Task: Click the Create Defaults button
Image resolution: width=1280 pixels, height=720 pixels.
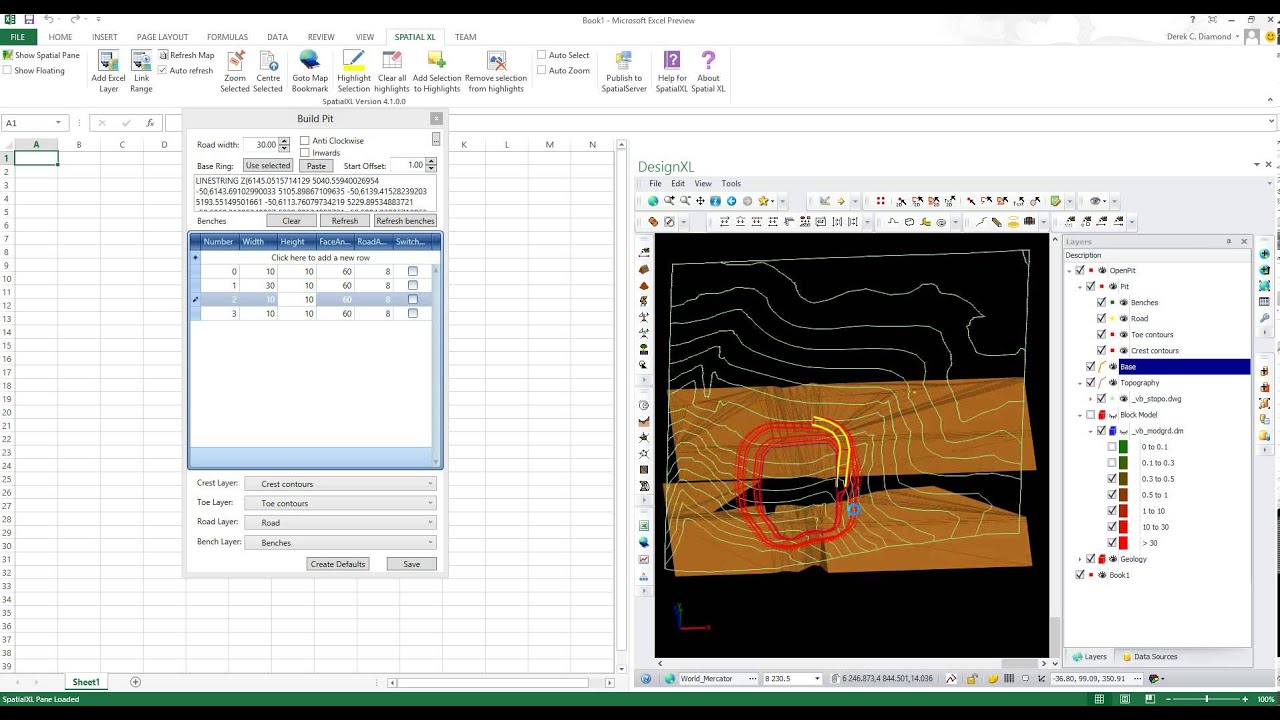Action: [x=338, y=564]
